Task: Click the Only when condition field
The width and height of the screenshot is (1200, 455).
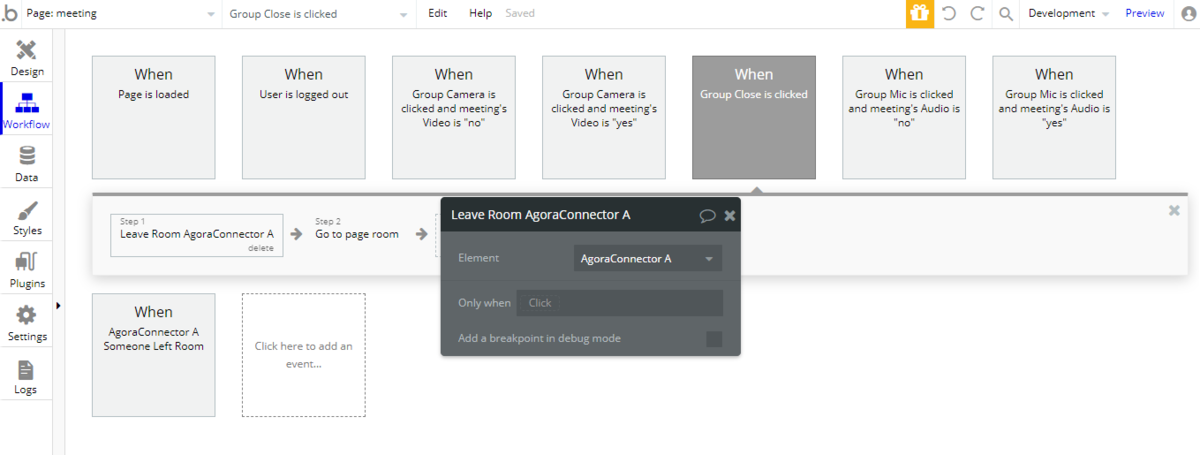Action: [619, 303]
